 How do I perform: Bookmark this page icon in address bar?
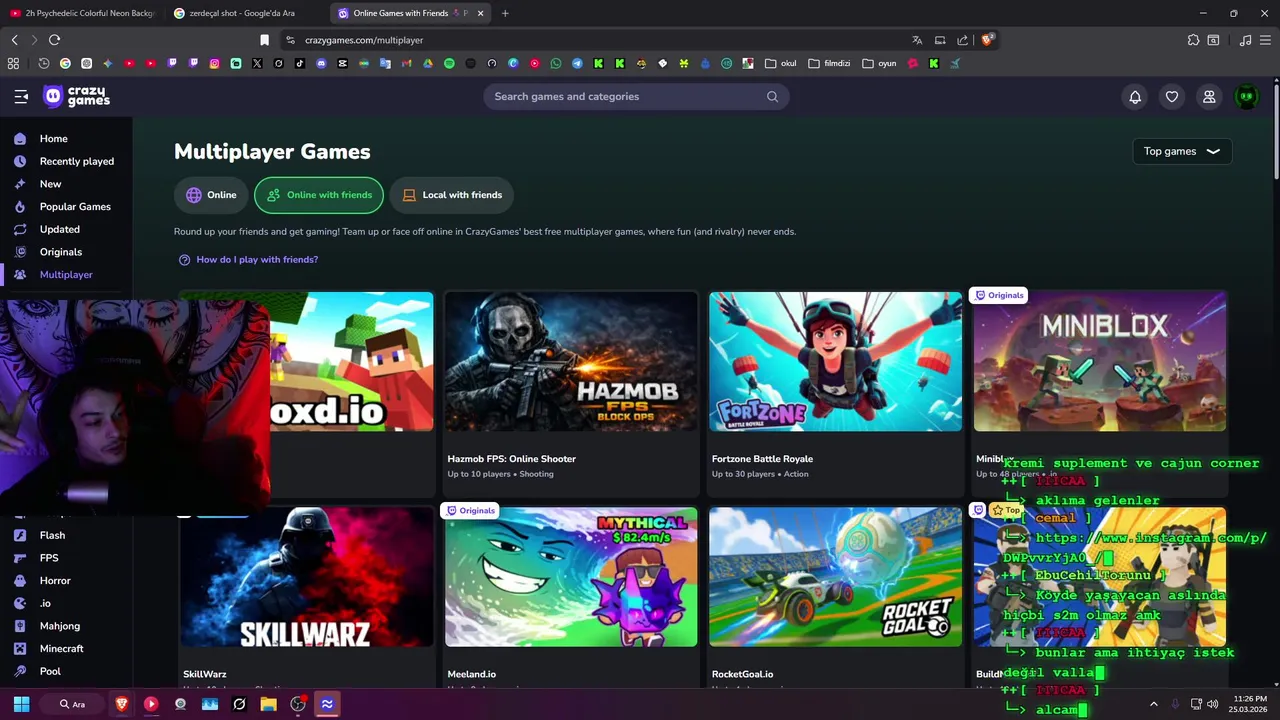[x=264, y=40]
